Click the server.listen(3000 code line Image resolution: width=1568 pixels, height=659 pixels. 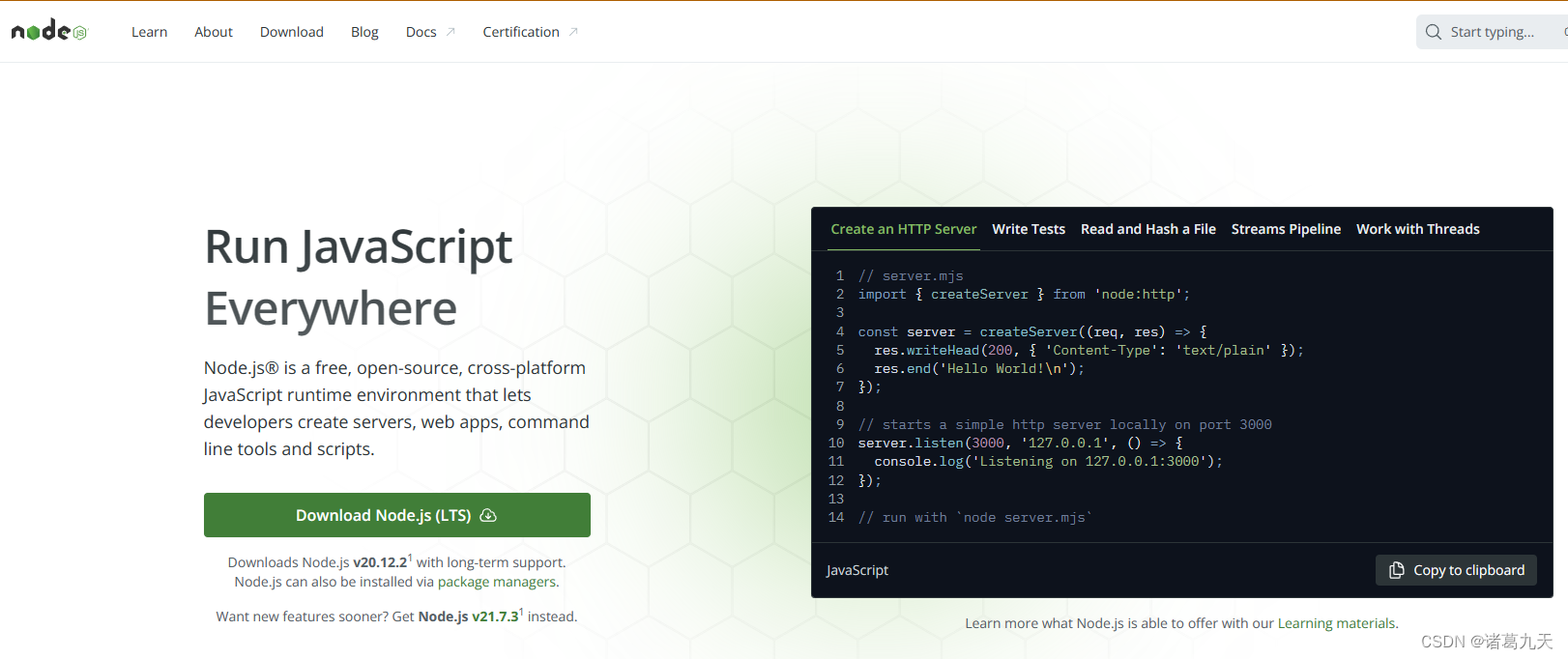(1021, 443)
